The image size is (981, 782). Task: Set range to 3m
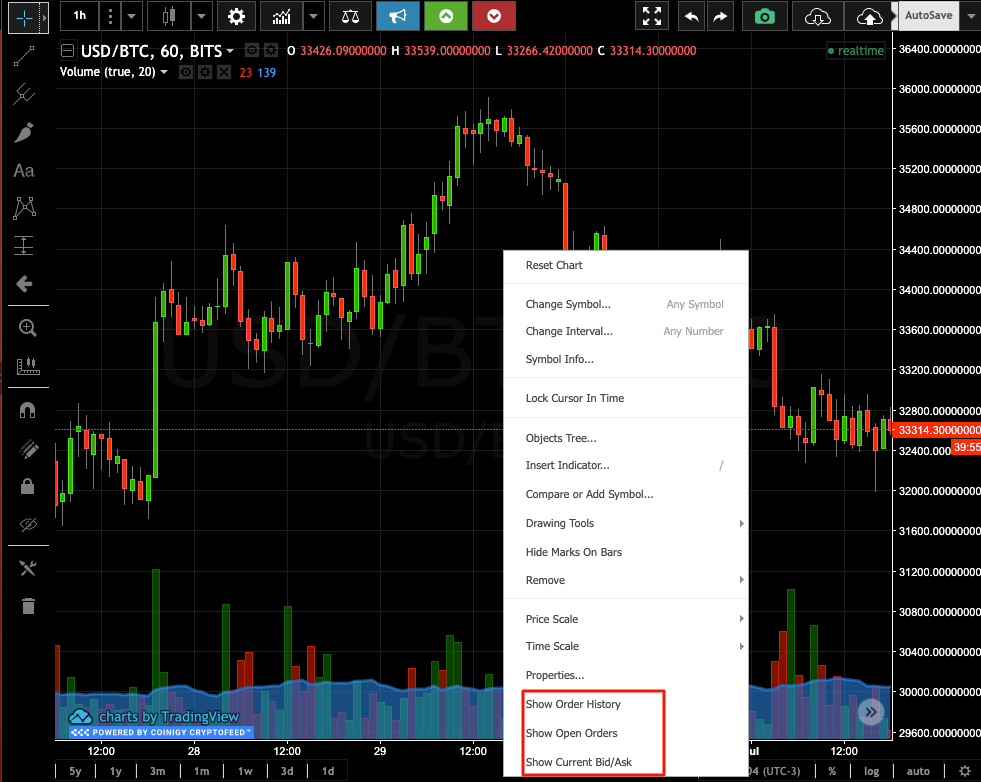coord(158,771)
